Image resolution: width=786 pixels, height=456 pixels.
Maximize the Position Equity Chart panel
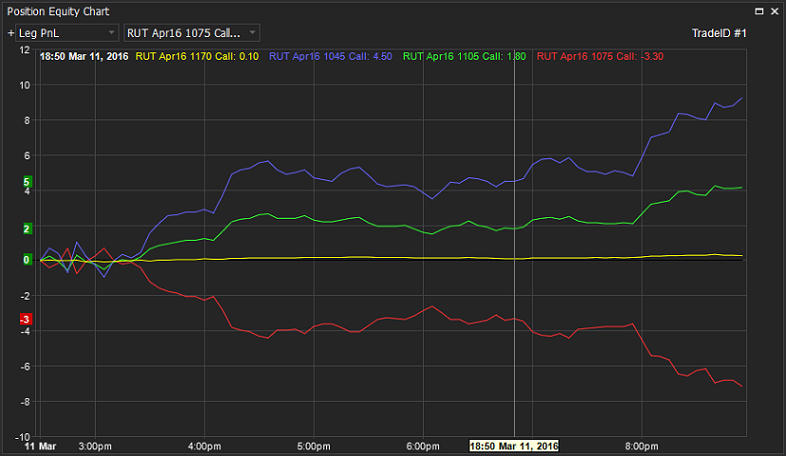759,11
